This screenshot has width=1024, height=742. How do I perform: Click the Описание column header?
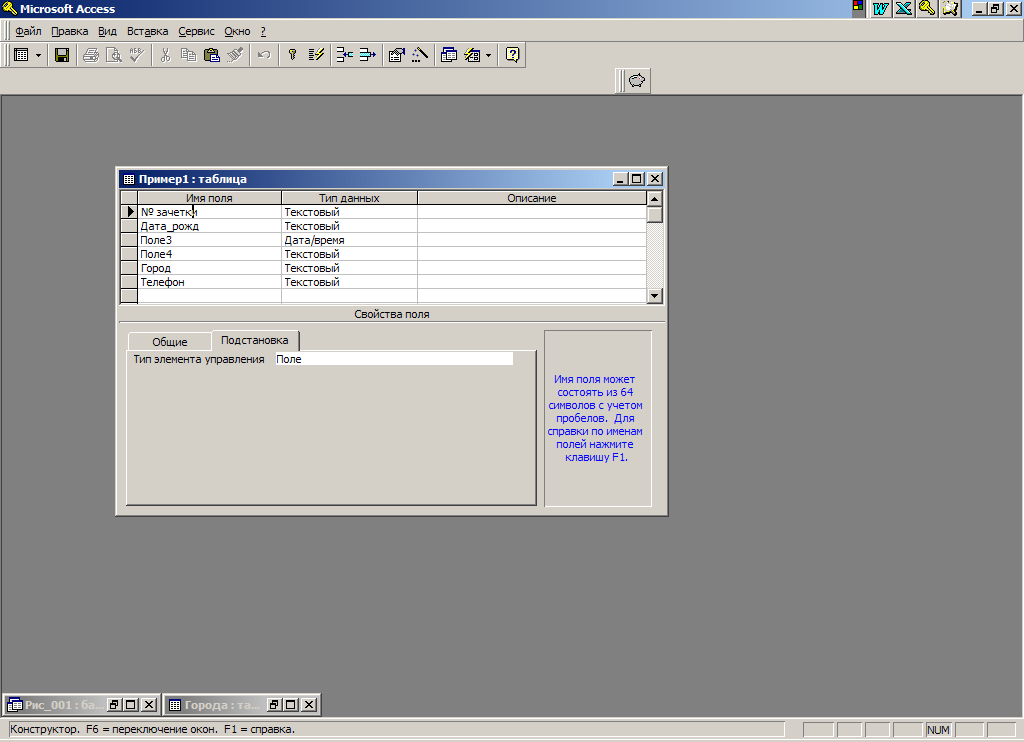tap(532, 198)
